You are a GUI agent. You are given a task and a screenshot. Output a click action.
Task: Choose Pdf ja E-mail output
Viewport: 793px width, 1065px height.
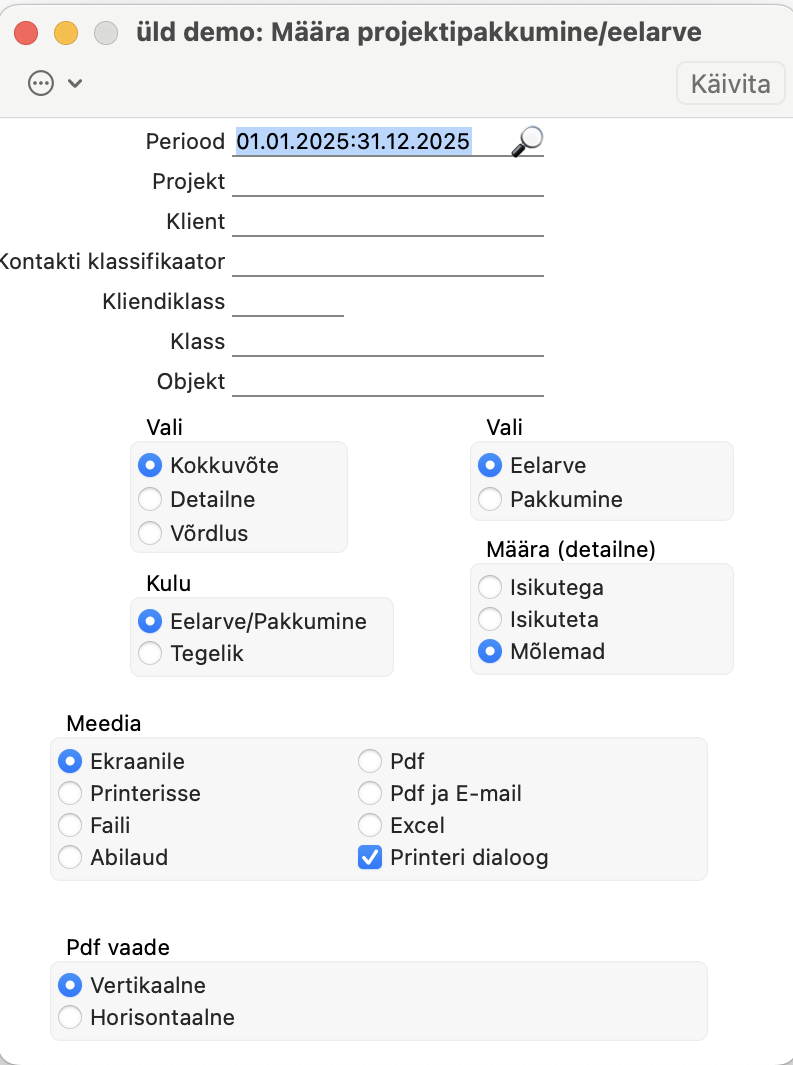pyautogui.click(x=370, y=793)
